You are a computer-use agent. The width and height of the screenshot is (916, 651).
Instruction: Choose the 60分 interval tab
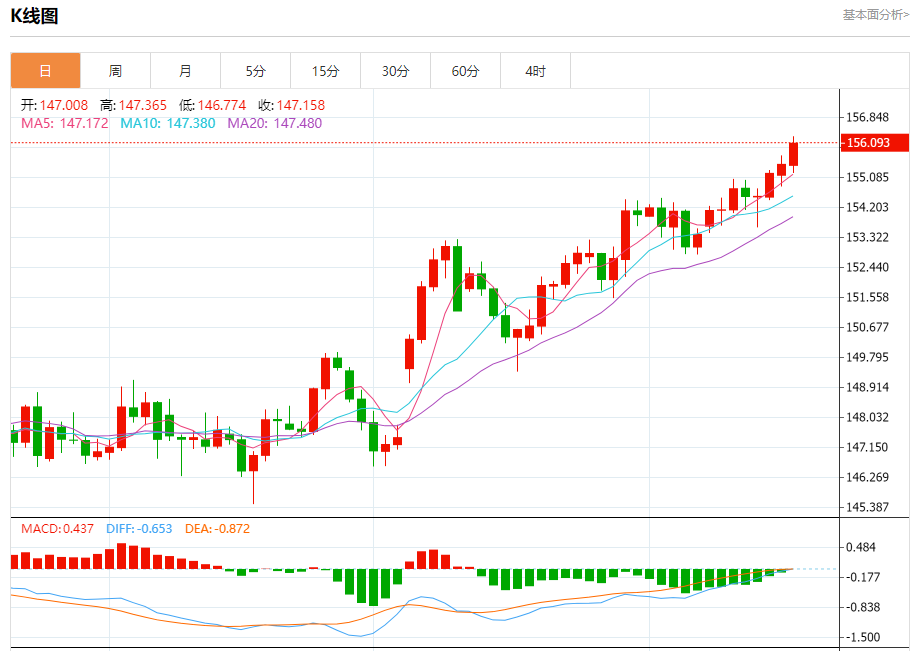tap(465, 71)
